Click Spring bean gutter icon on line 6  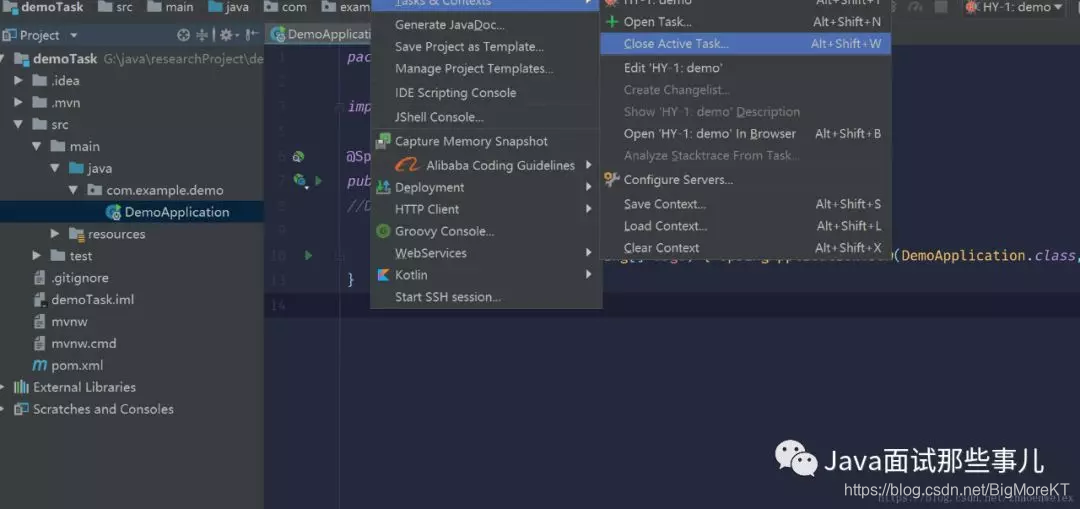[298, 157]
